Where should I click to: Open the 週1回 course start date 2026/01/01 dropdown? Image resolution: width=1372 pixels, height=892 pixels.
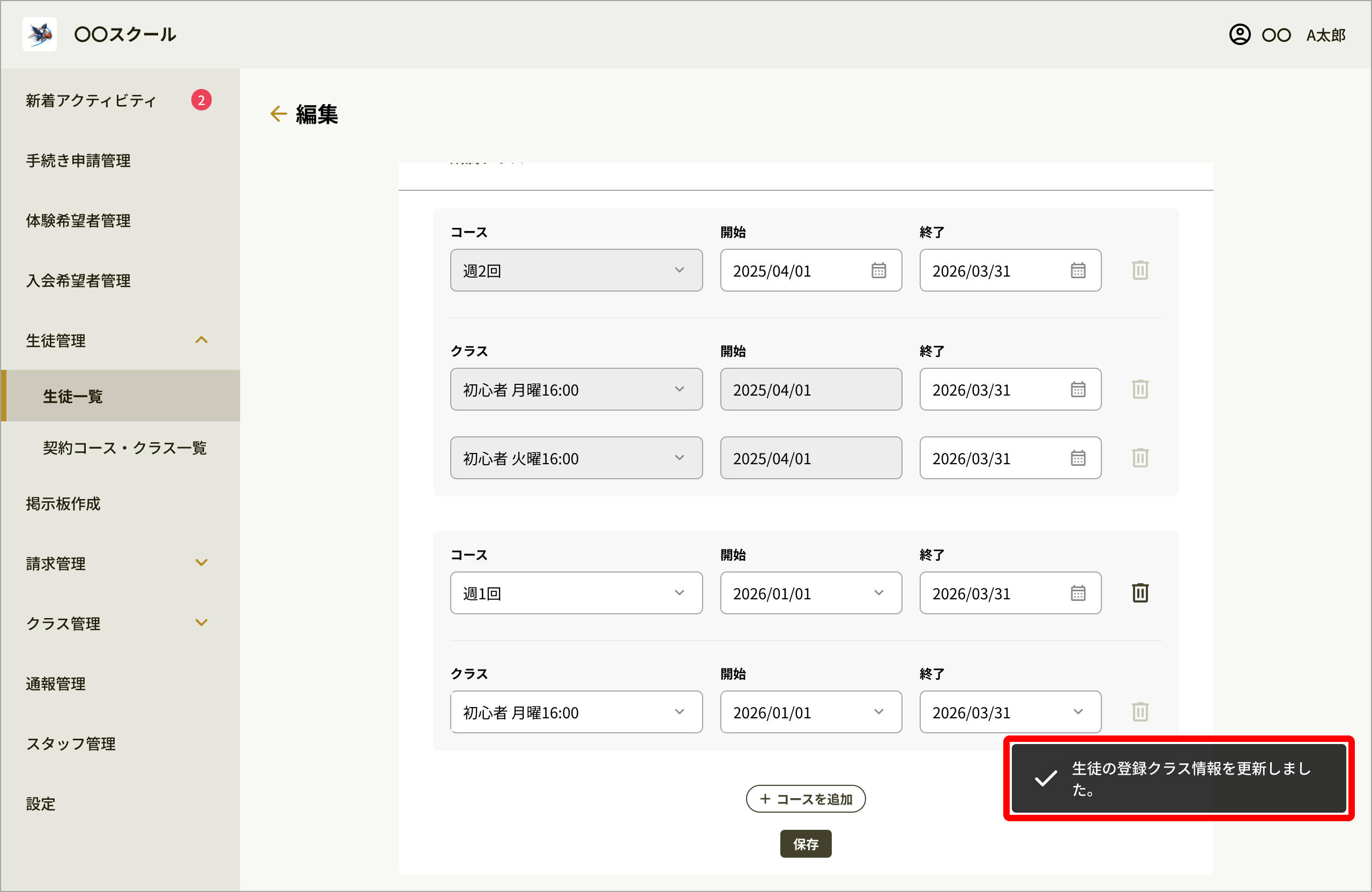[810, 593]
